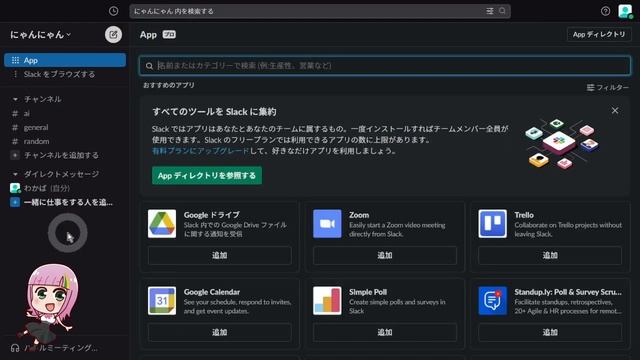Click the plus icon to add coworkers
640x360 pixels.
click(x=15, y=202)
